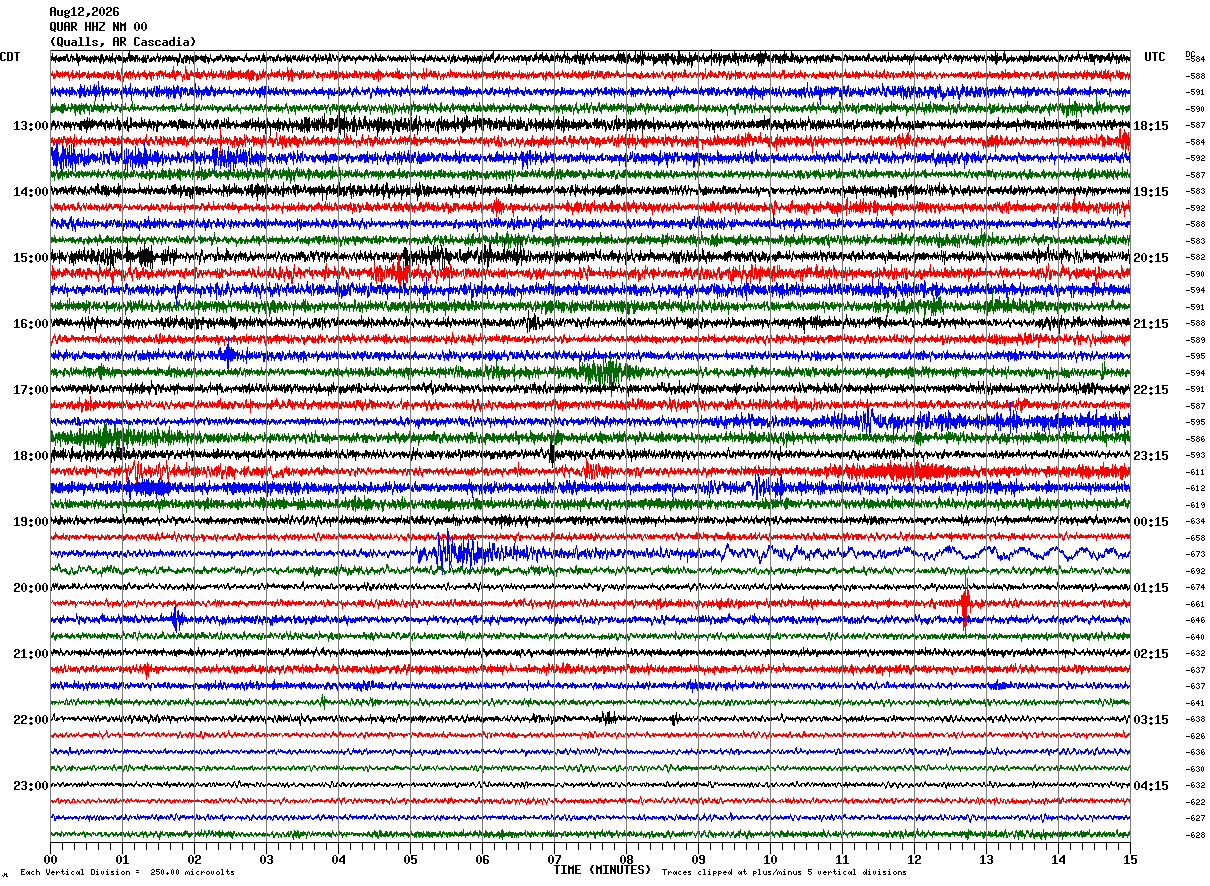Click the 19:15 UTC time label
1210x886 pixels.
(1151, 192)
